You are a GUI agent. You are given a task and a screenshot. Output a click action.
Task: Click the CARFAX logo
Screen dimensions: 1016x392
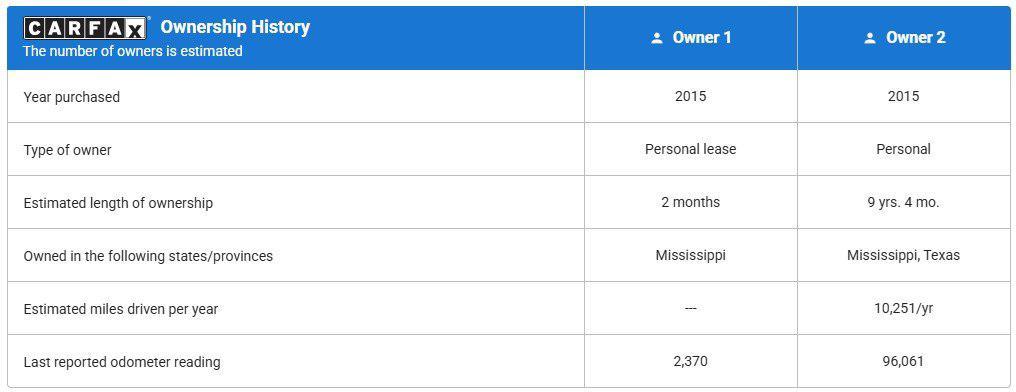84,28
